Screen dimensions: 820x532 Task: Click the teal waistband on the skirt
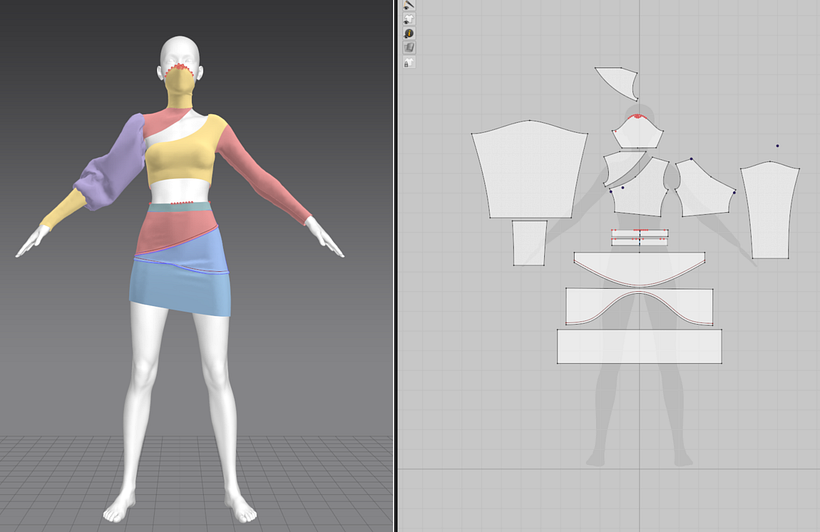pos(180,208)
